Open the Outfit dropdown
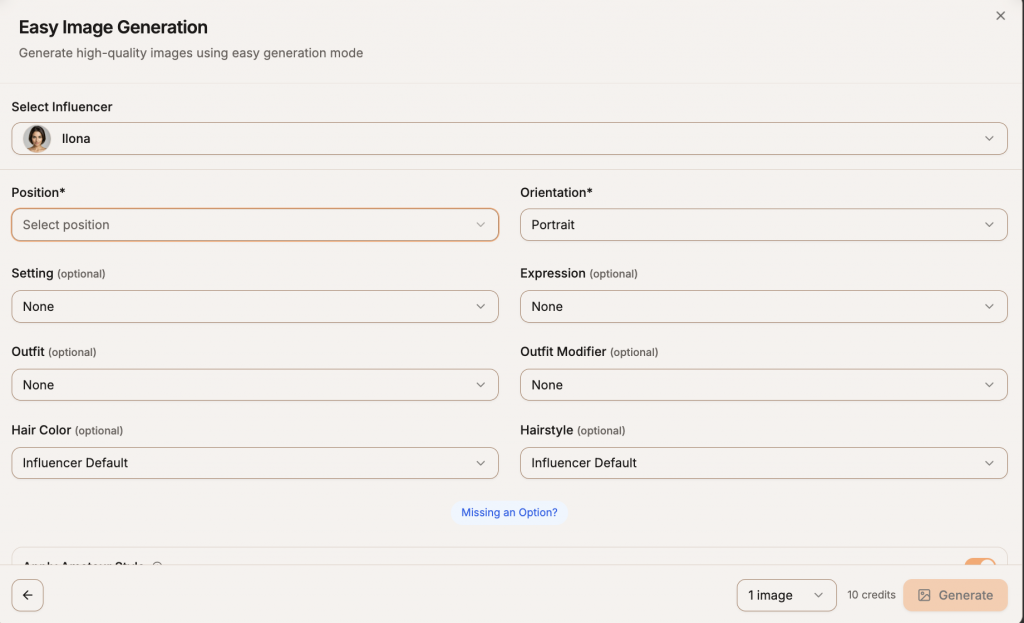Screen dimensions: 1024x623 click(254, 385)
